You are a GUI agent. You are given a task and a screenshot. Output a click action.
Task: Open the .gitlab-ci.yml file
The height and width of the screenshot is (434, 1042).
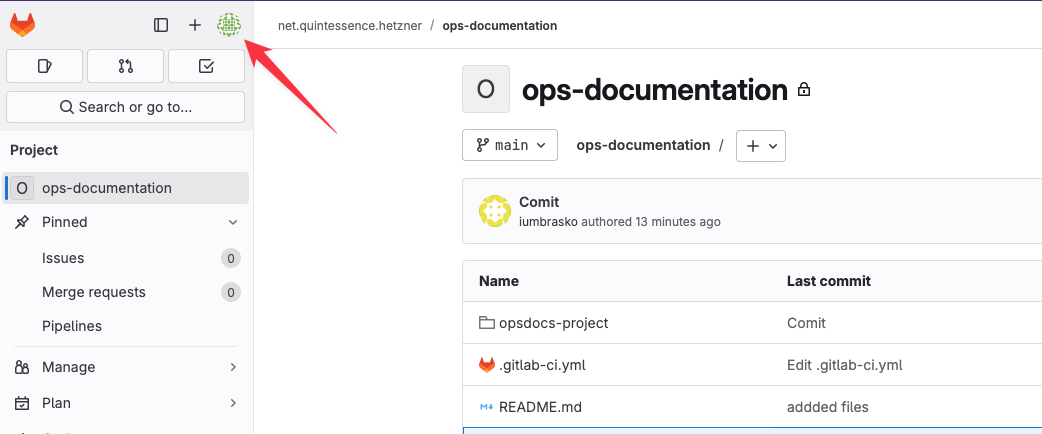pyautogui.click(x=542, y=365)
